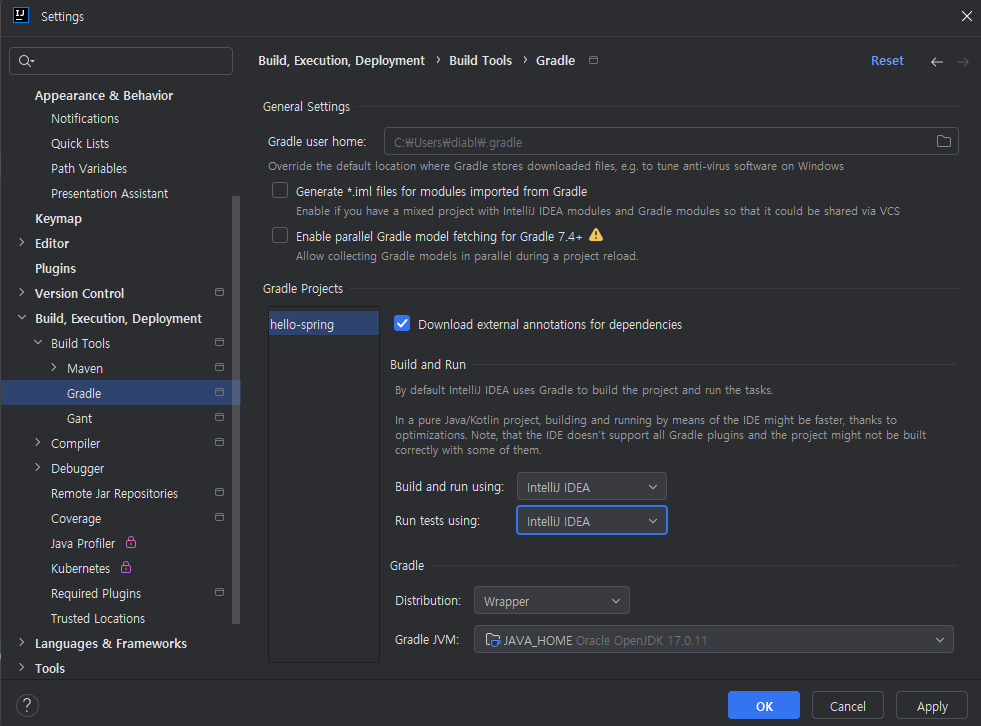The width and height of the screenshot is (981, 726).
Task: Click the project icon beside Required Plugins
Action: pyautogui.click(x=220, y=593)
